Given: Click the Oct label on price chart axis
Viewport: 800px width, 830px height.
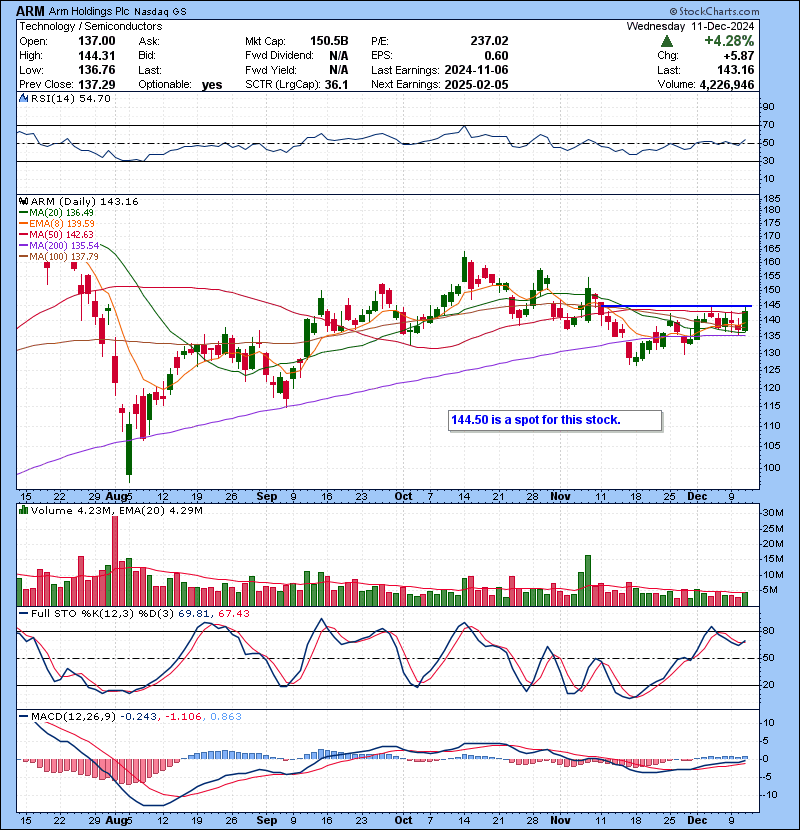Looking at the screenshot, I should [403, 497].
